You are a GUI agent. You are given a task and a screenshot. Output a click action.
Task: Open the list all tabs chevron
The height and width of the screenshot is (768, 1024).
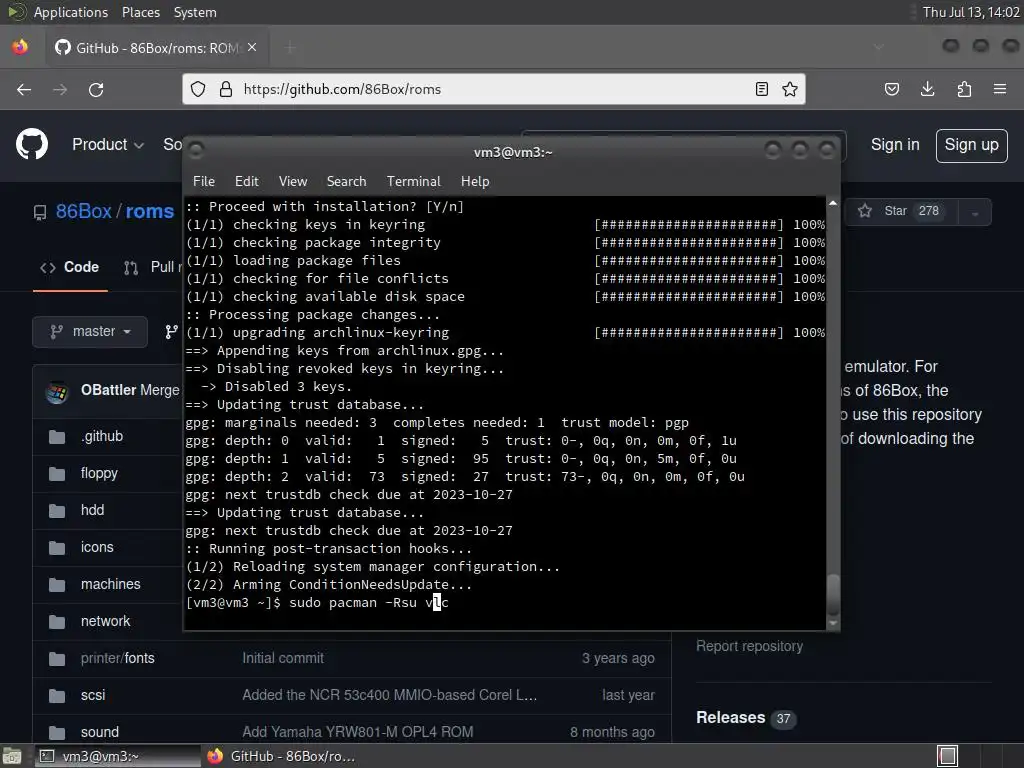click(878, 47)
